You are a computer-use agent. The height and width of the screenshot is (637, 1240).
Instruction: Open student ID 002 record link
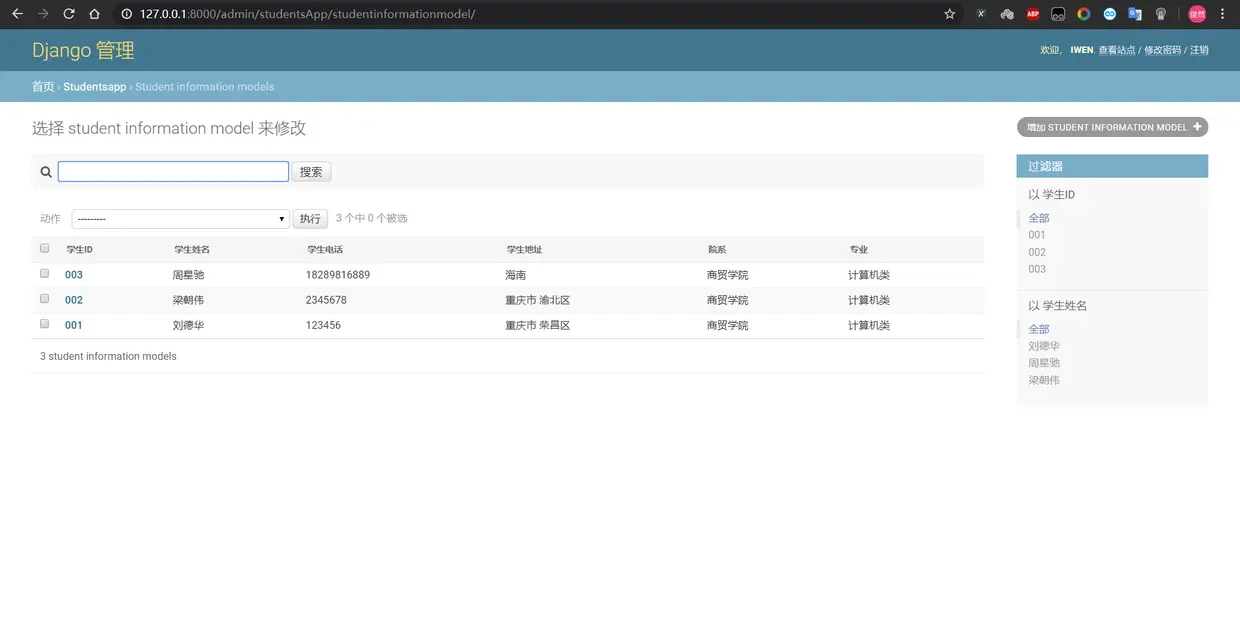74,300
